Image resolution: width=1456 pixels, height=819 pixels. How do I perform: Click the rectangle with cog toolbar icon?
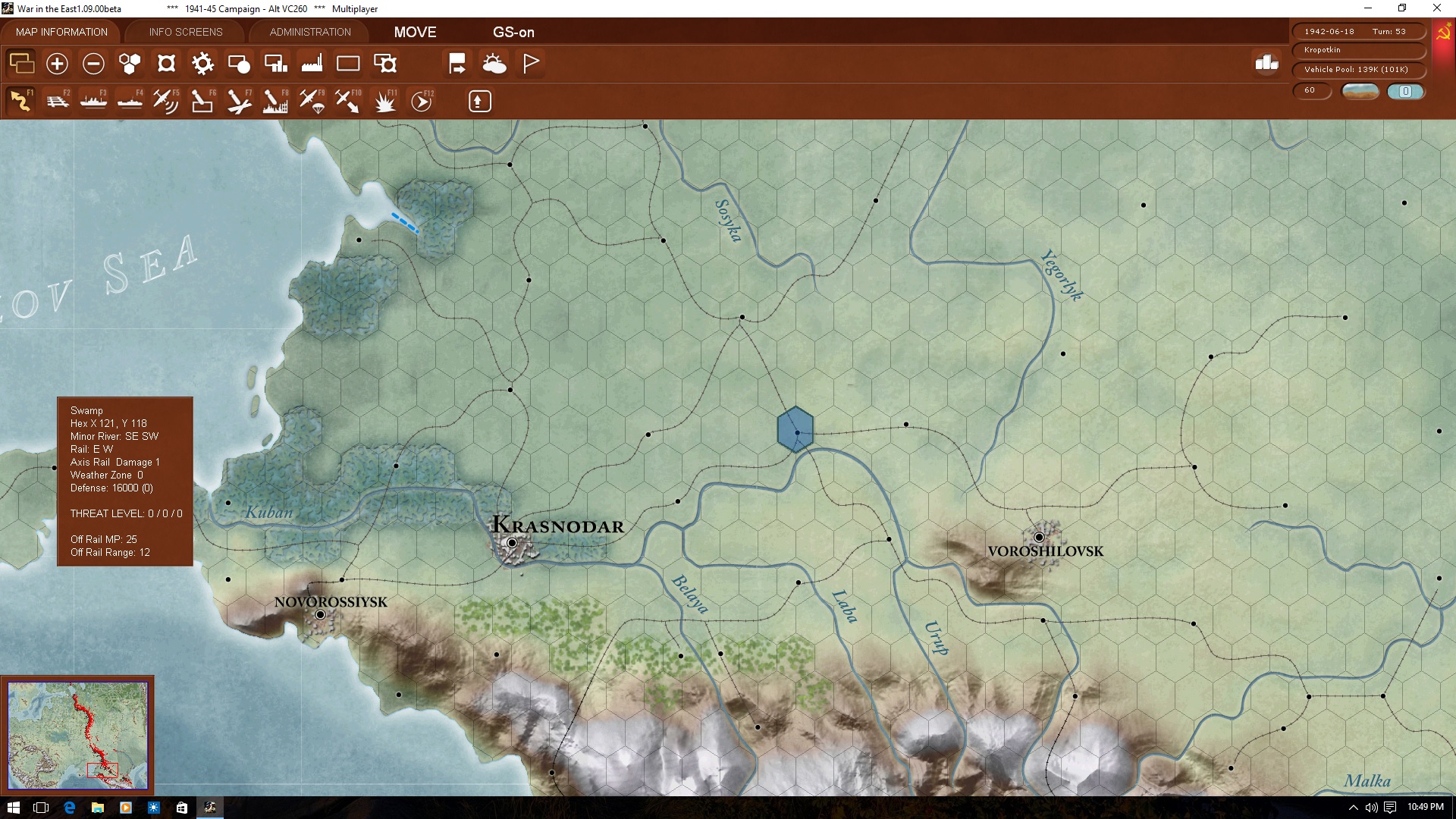point(385,64)
